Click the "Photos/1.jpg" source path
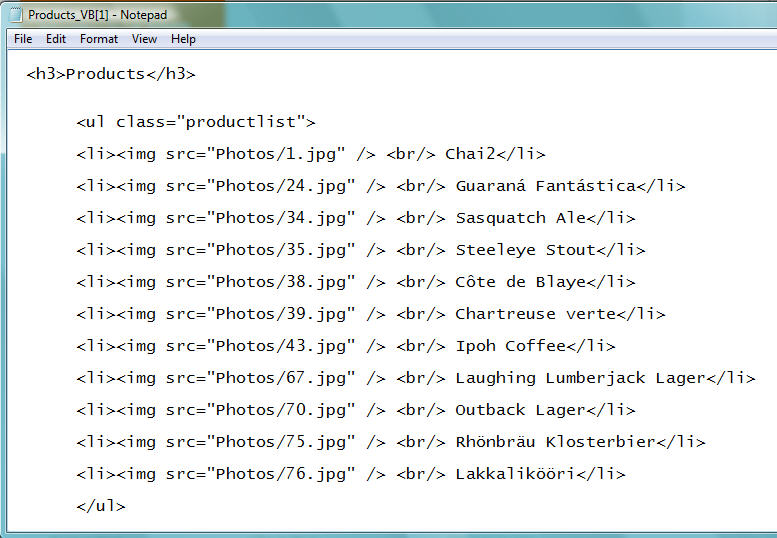Screen dimensions: 777x538 [x=276, y=154]
